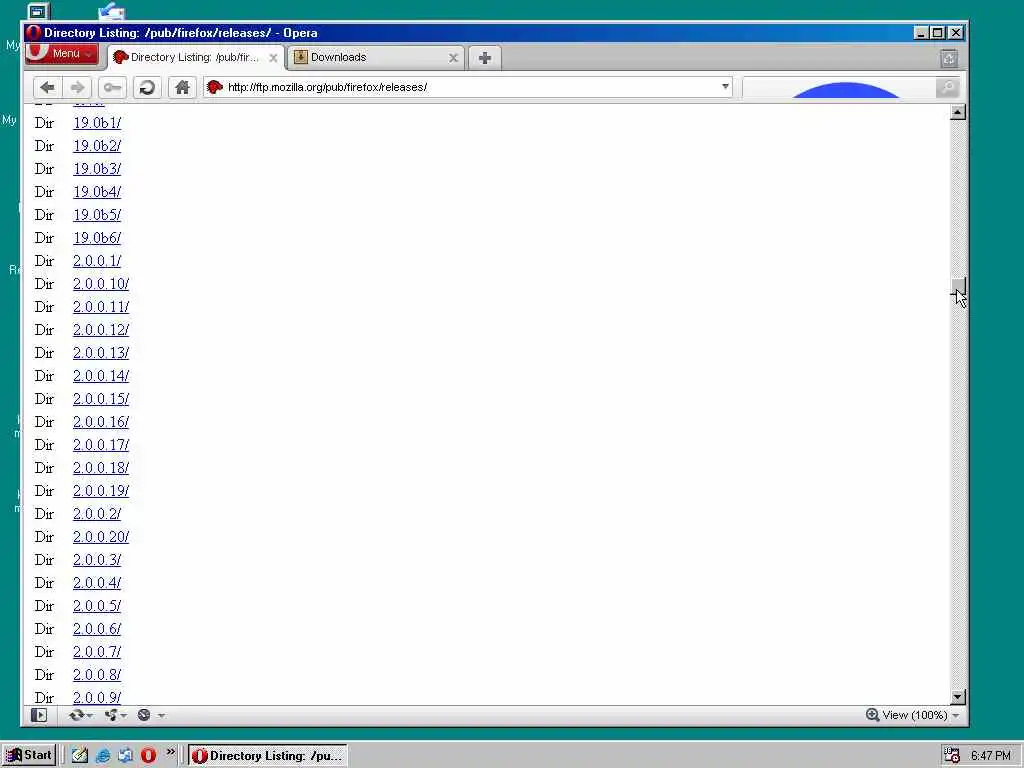Open the closed tabs trash icon
Image resolution: width=1024 pixels, height=768 pixels.
tap(949, 58)
